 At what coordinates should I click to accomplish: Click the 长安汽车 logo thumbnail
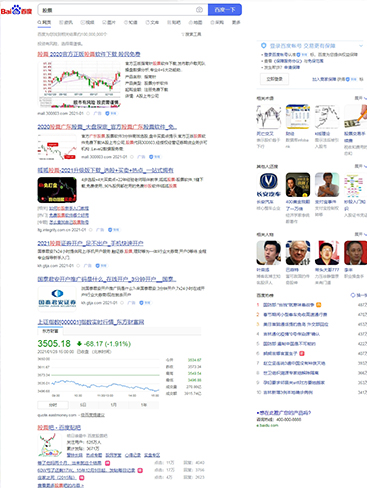(x=269, y=185)
